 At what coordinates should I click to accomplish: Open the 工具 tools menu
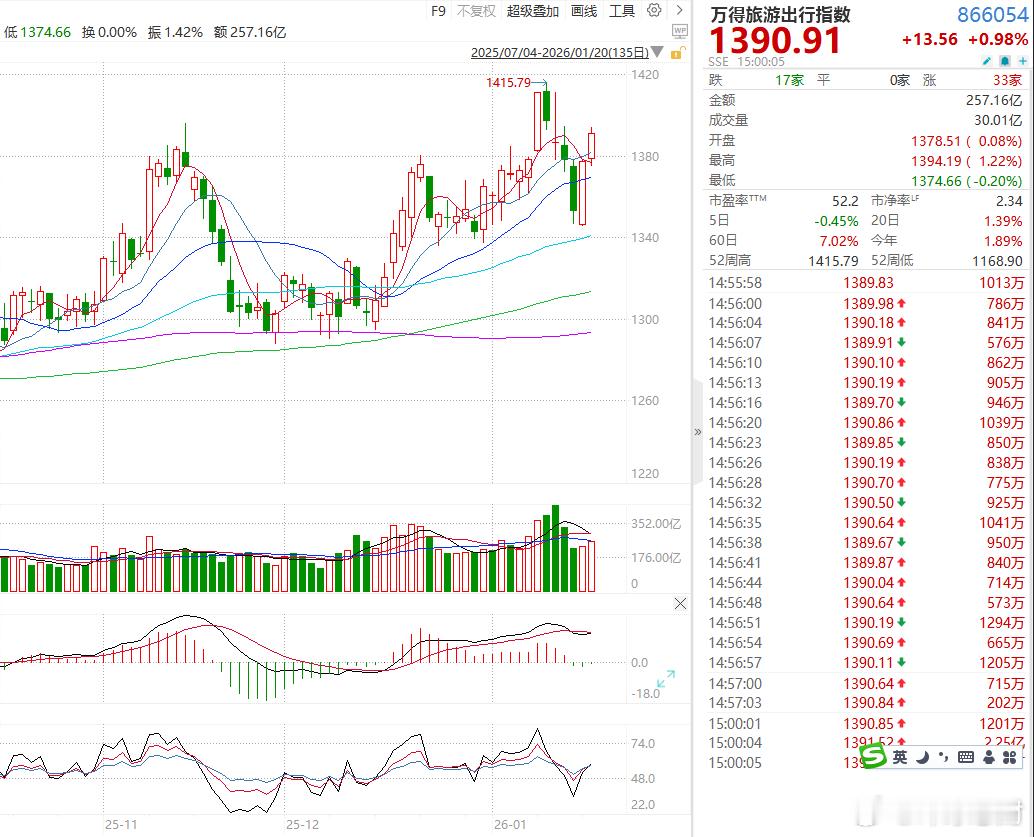[622, 11]
